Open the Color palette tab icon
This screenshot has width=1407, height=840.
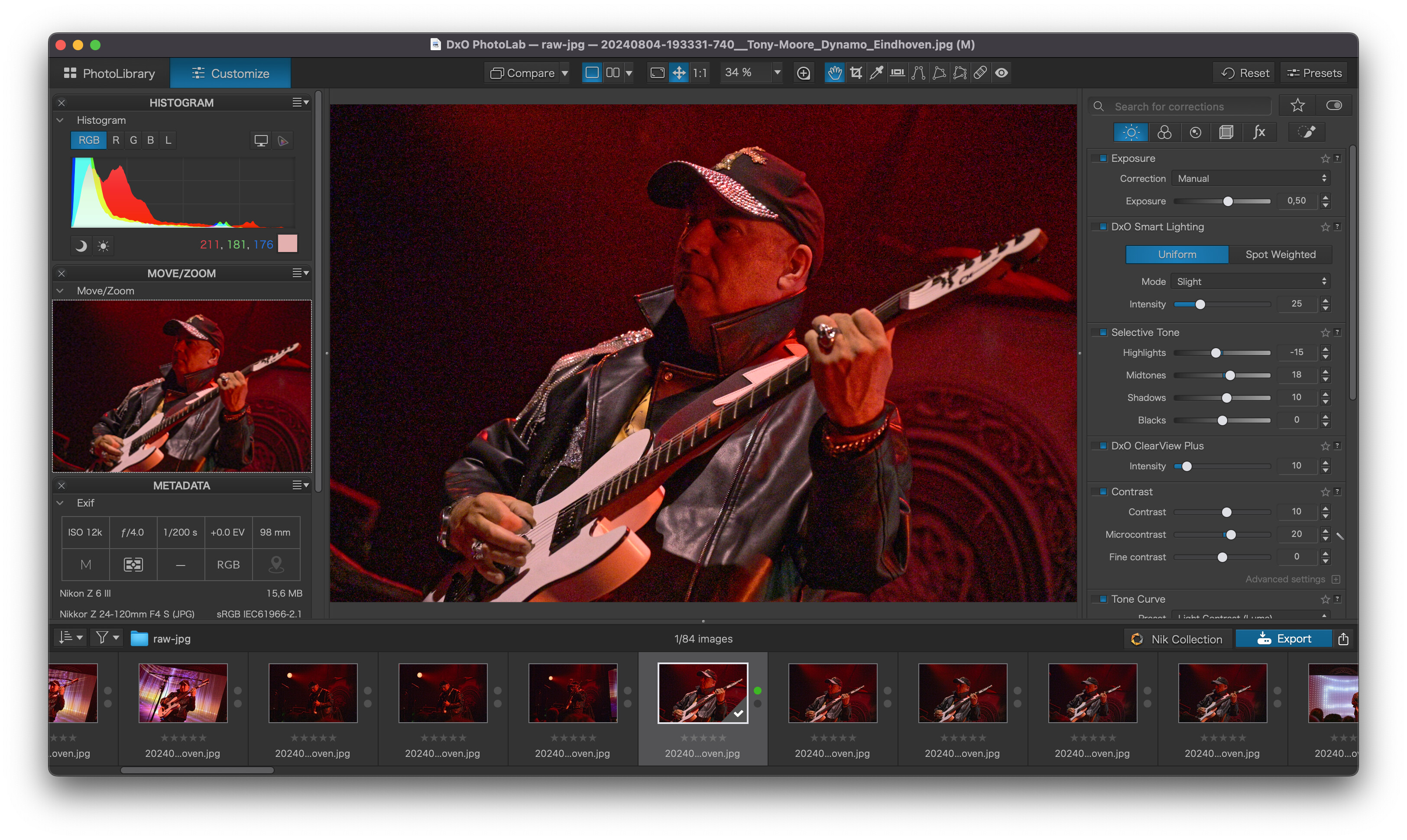pos(1164,132)
